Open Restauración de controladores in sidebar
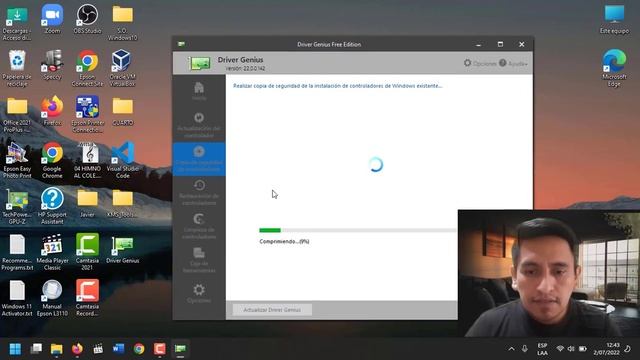Image resolution: width=640 pixels, height=360 pixels. pos(199,193)
